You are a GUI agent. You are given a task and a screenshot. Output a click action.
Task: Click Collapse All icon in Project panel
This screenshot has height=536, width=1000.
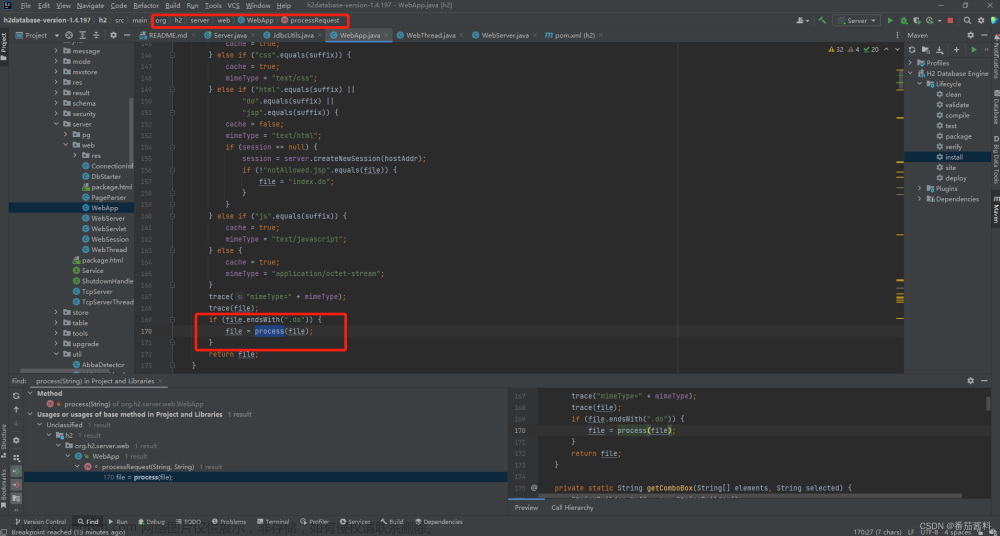point(95,35)
